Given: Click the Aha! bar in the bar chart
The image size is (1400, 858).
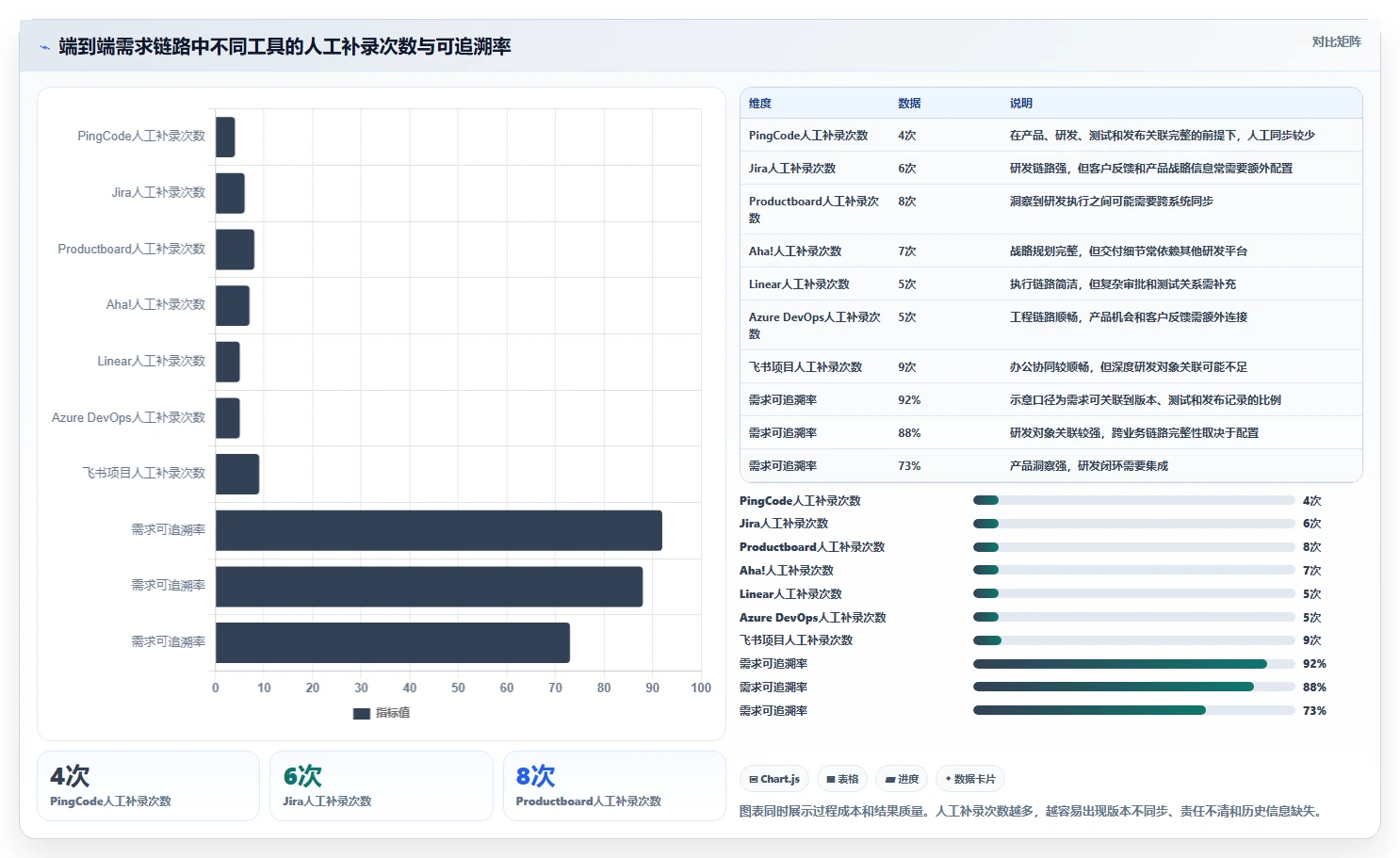Looking at the screenshot, I should tap(233, 305).
